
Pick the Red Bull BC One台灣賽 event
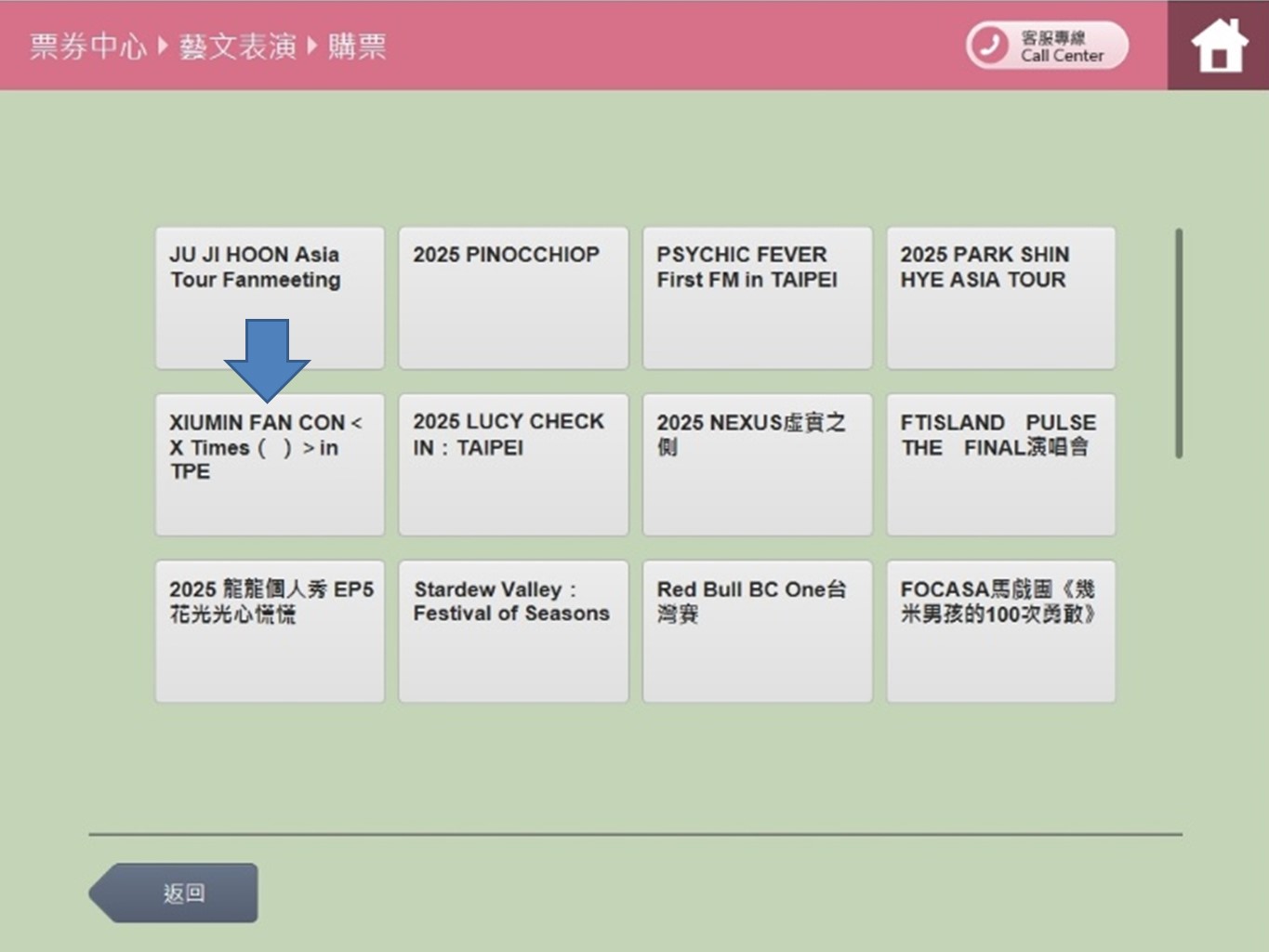(757, 631)
